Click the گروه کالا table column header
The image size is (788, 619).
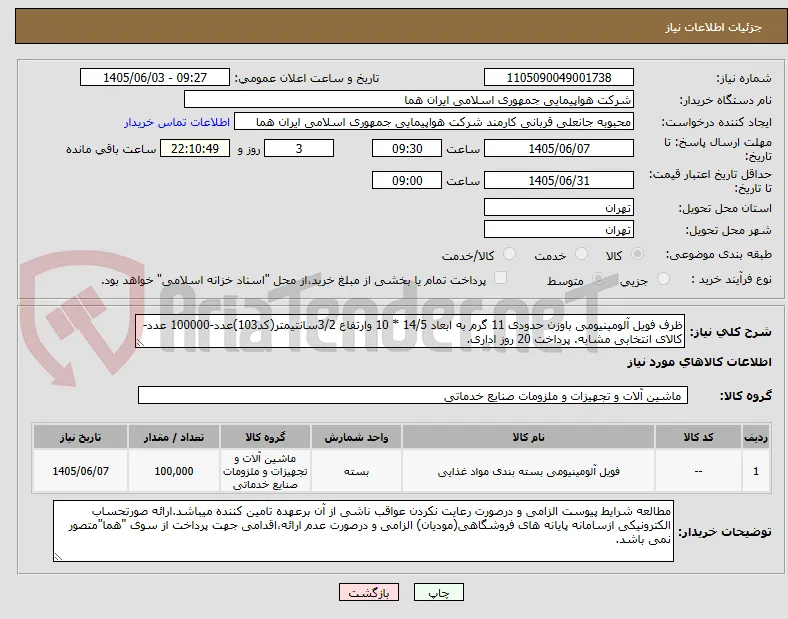[x=265, y=437]
